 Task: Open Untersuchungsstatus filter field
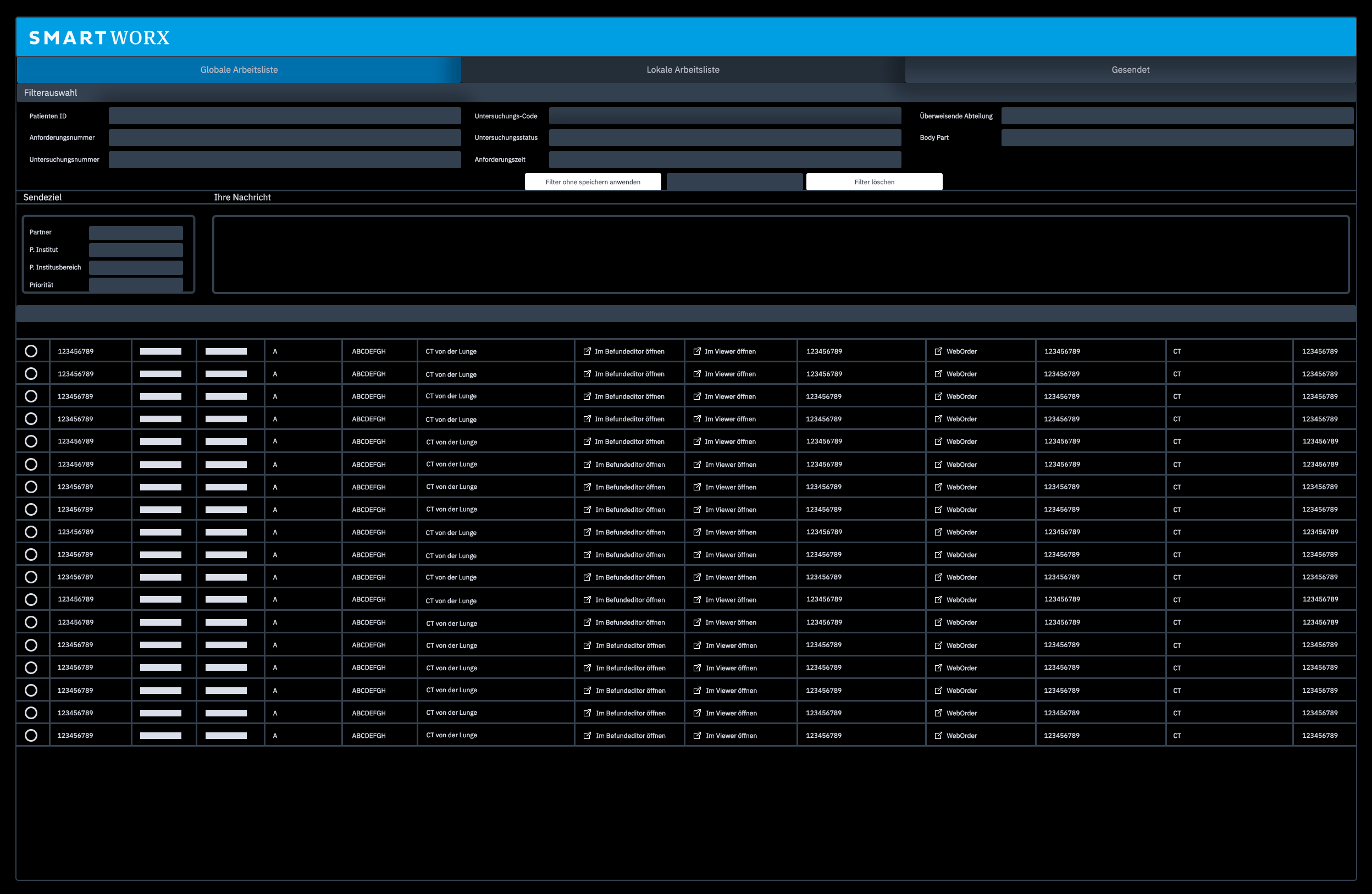724,137
